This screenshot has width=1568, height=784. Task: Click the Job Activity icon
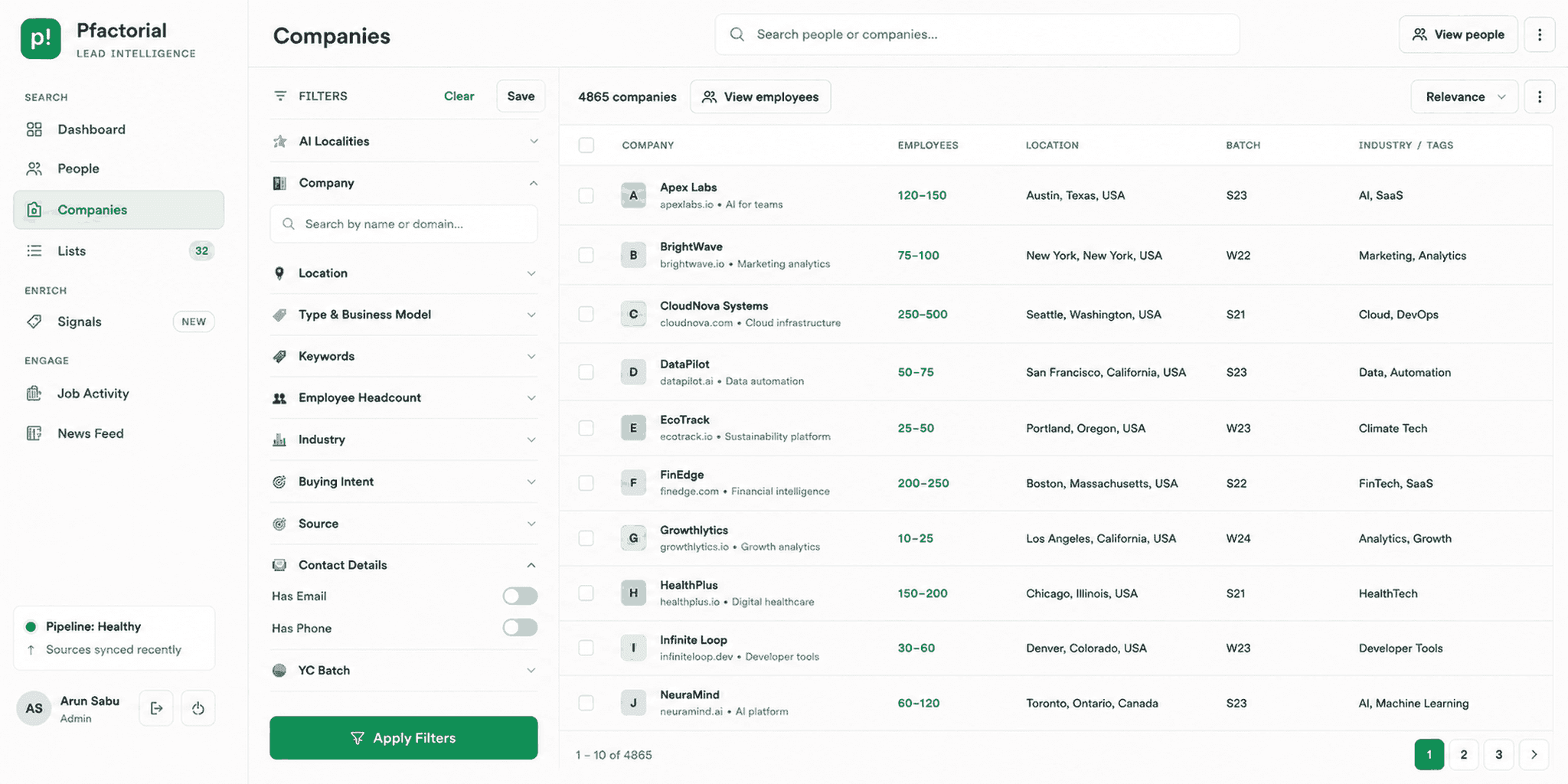(x=34, y=394)
